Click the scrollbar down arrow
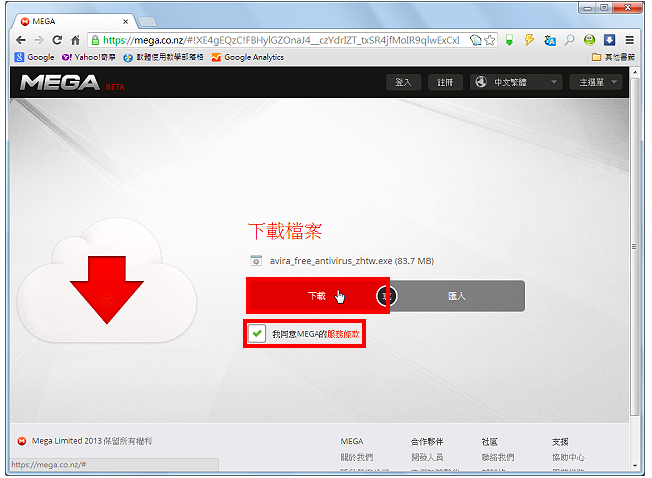 [x=635, y=466]
